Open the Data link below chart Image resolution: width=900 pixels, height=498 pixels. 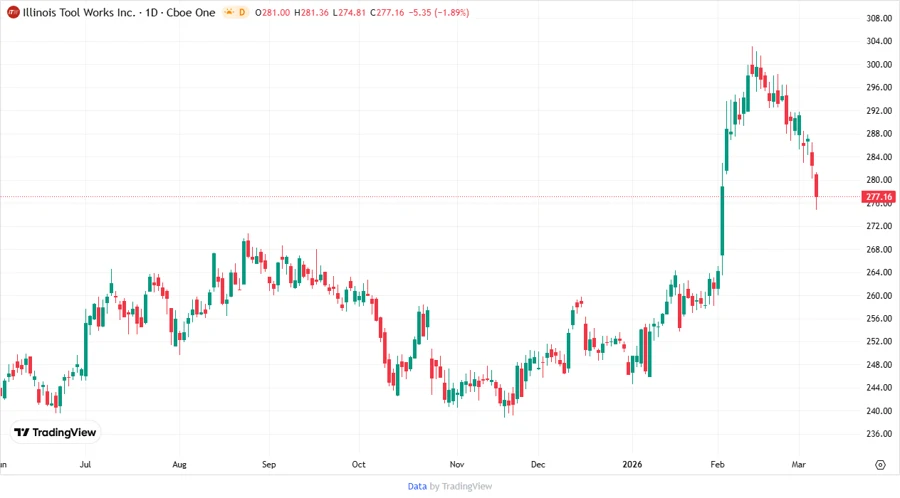[417, 487]
